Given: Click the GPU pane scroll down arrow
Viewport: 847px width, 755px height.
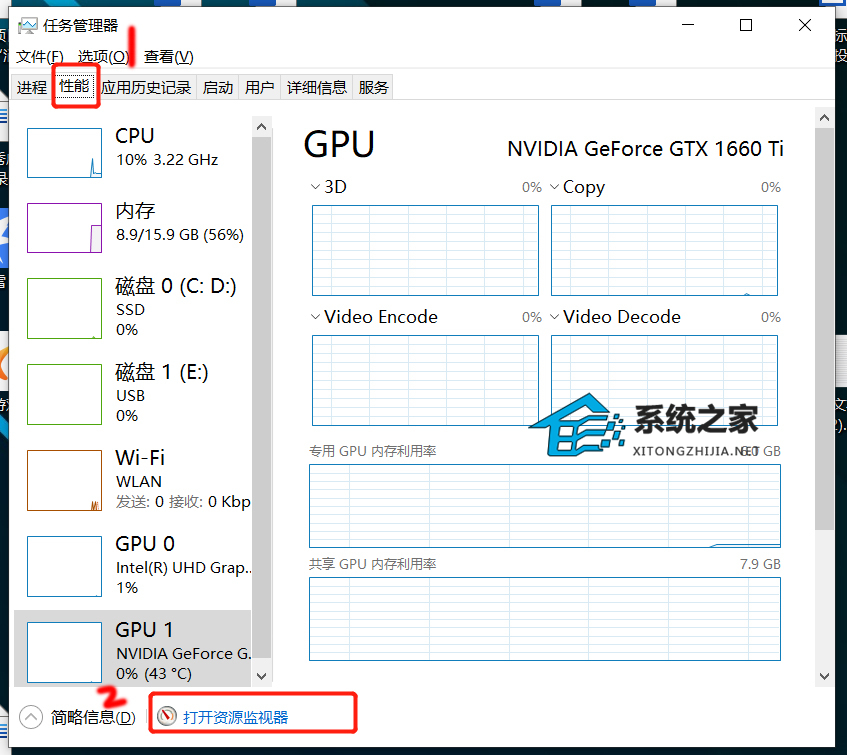Looking at the screenshot, I should (x=824, y=676).
